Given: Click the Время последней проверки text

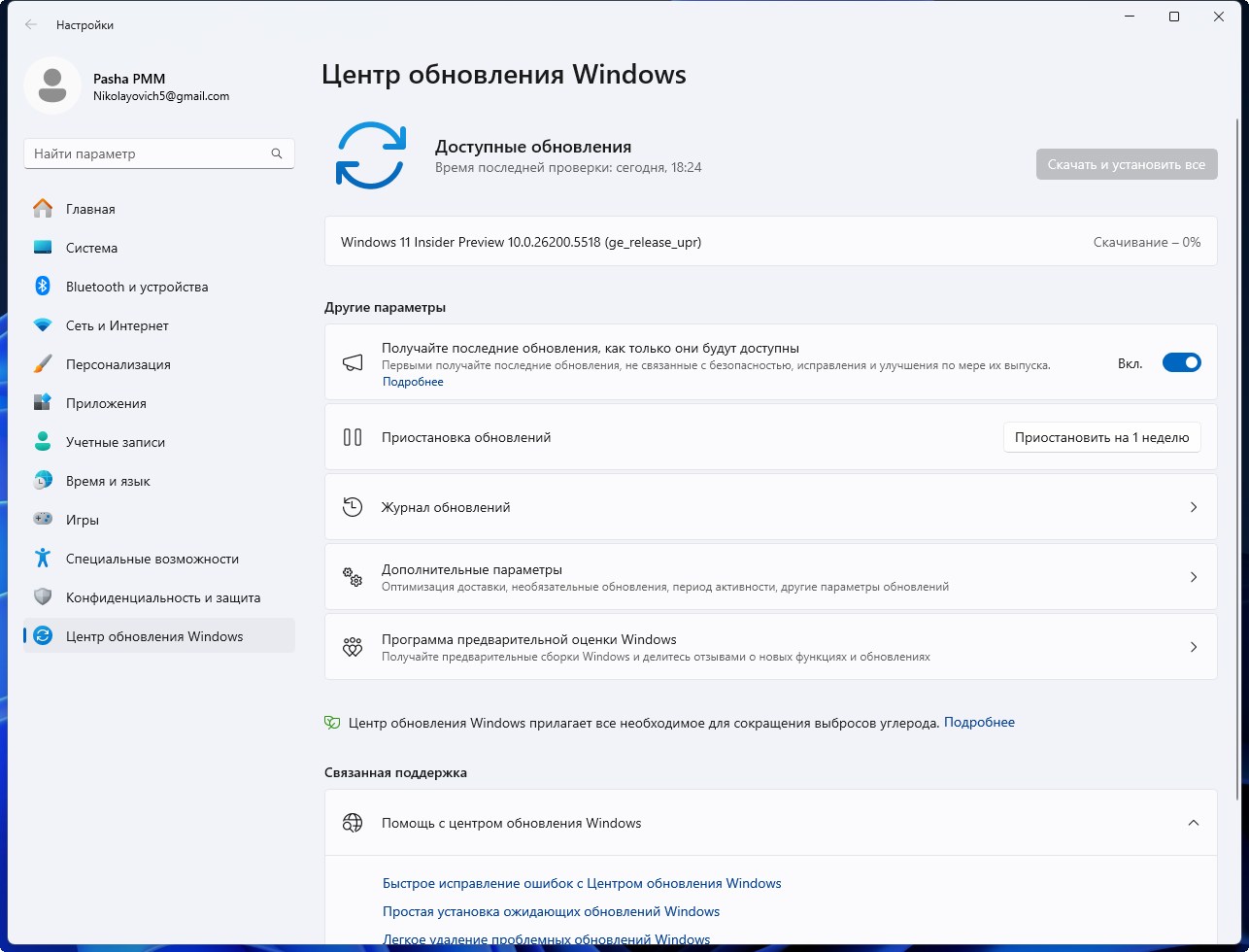Looking at the screenshot, I should [x=568, y=167].
